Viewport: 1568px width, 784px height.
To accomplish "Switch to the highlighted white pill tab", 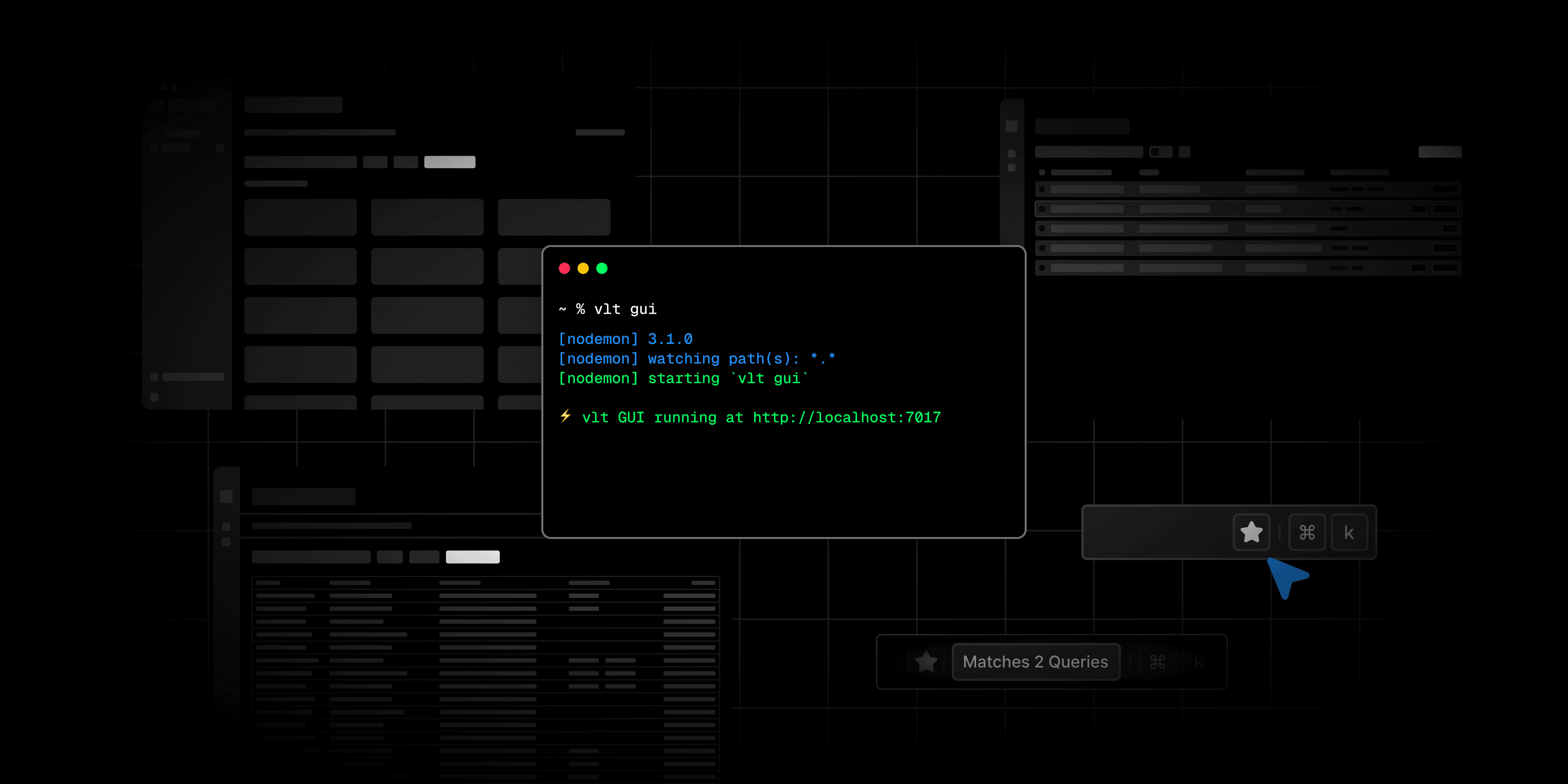I will click(449, 162).
